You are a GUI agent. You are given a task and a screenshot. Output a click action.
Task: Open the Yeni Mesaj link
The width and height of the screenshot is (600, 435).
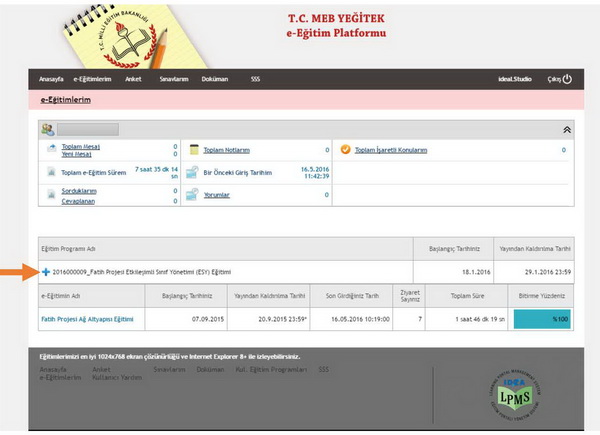tap(77, 154)
